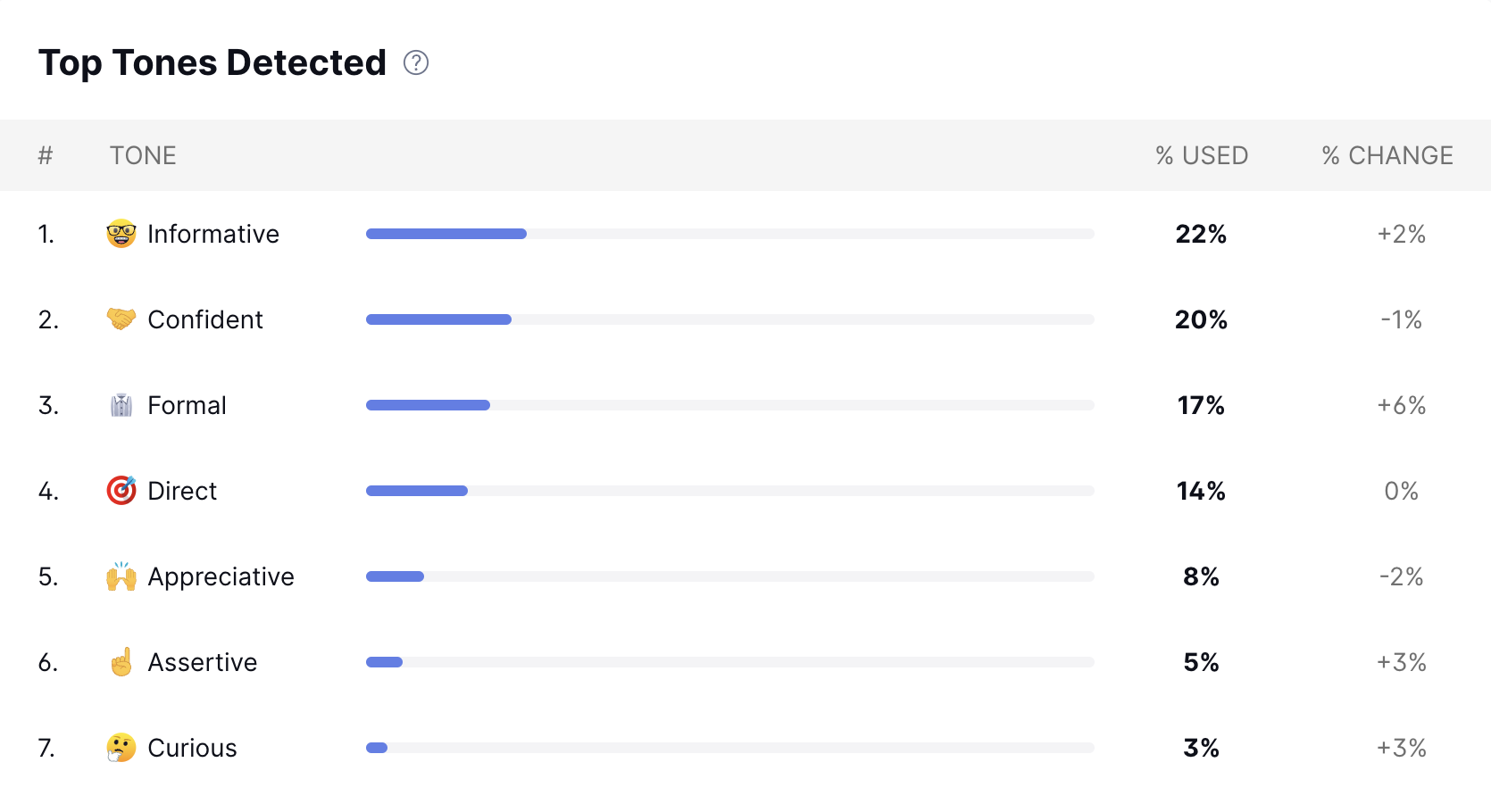The width and height of the screenshot is (1491, 812).
Task: Click the Curious thinking face emoji
Action: [x=121, y=748]
